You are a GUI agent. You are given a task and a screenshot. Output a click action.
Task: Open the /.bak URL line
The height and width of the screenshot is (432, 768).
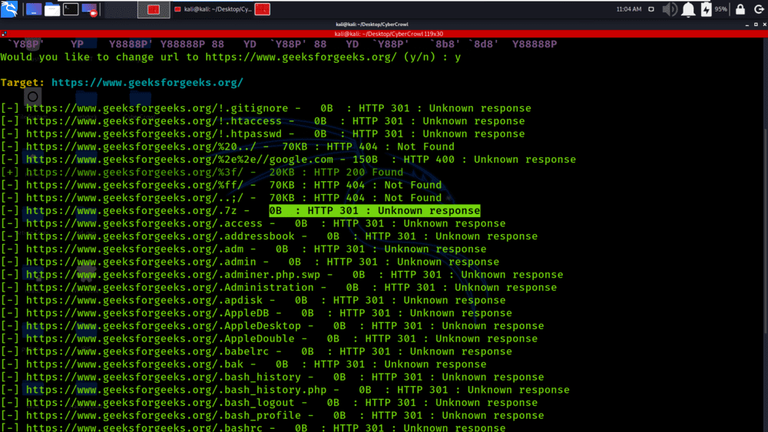(134, 364)
